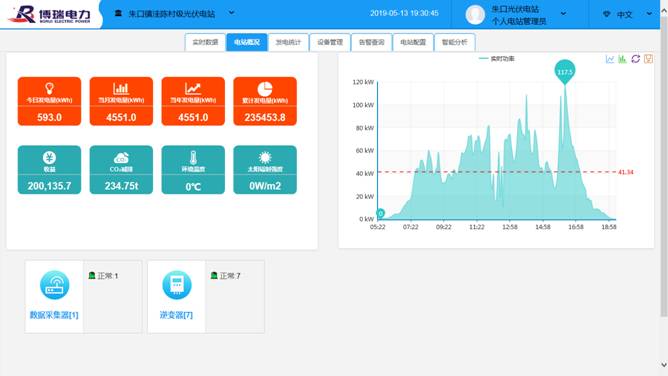668x376 pixels.
Task: Switch chart to line view icon
Action: click(x=610, y=59)
